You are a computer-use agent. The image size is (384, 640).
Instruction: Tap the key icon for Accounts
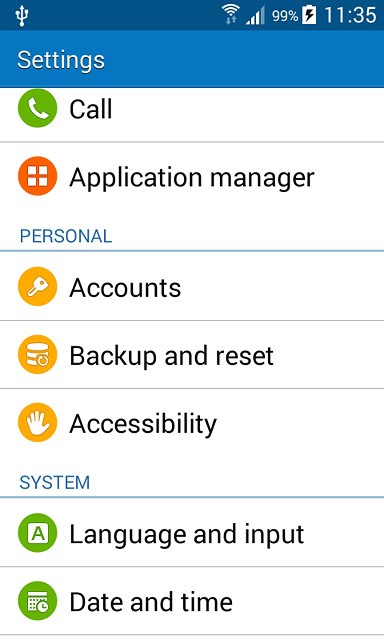click(38, 287)
